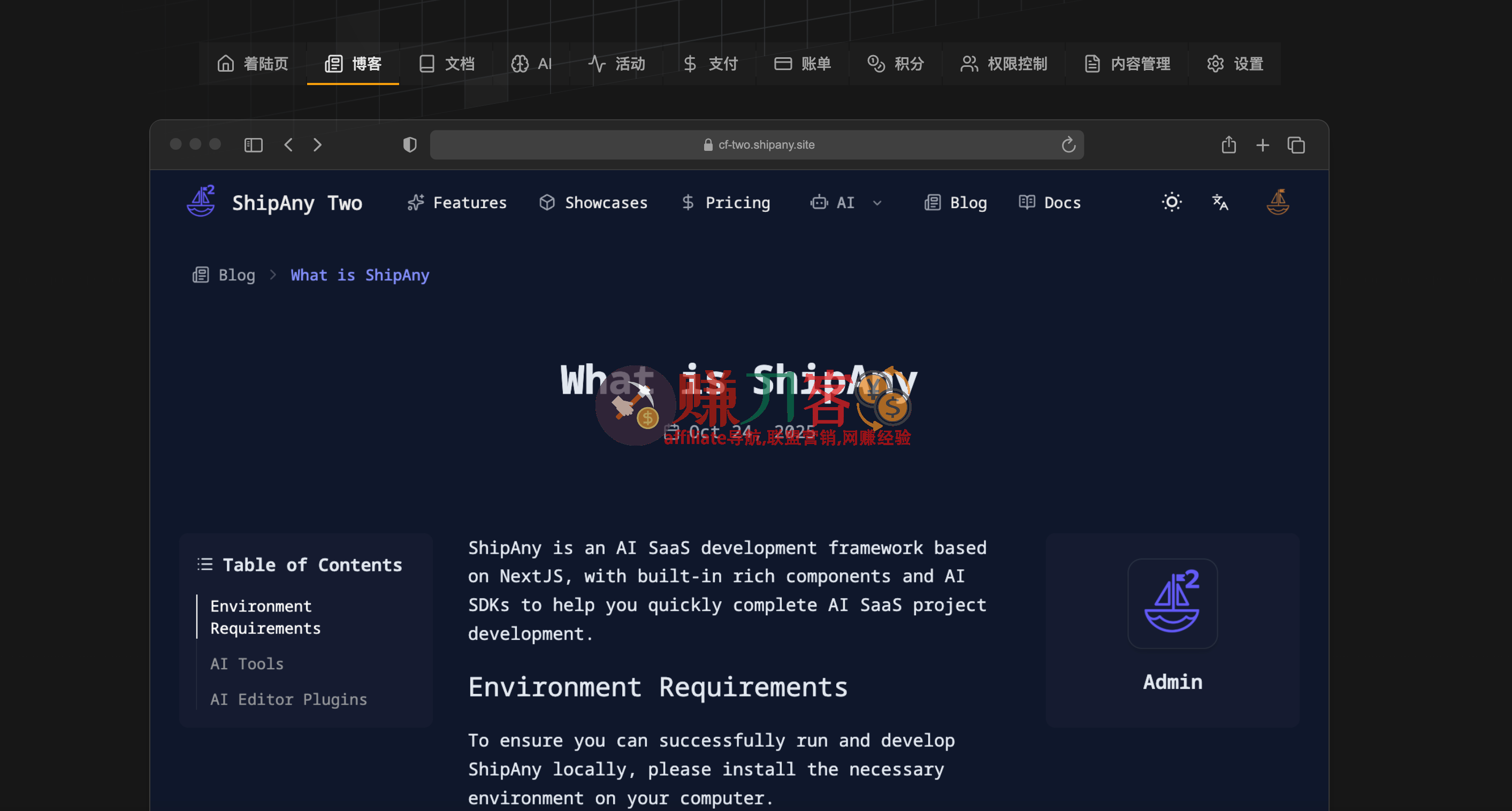Screen dimensions: 1512x811
Task: Jump to AI Editor Plugins section
Action: 289,699
